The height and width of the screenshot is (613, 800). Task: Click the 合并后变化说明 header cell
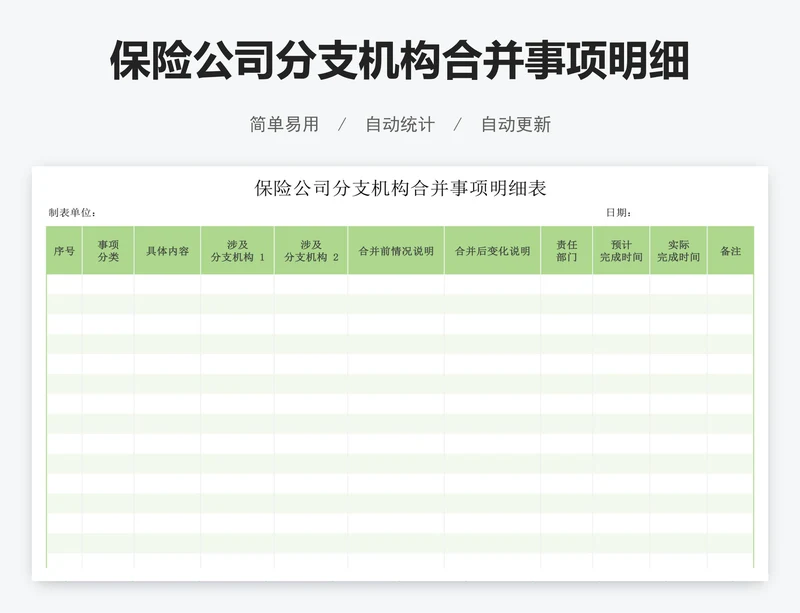[492, 251]
